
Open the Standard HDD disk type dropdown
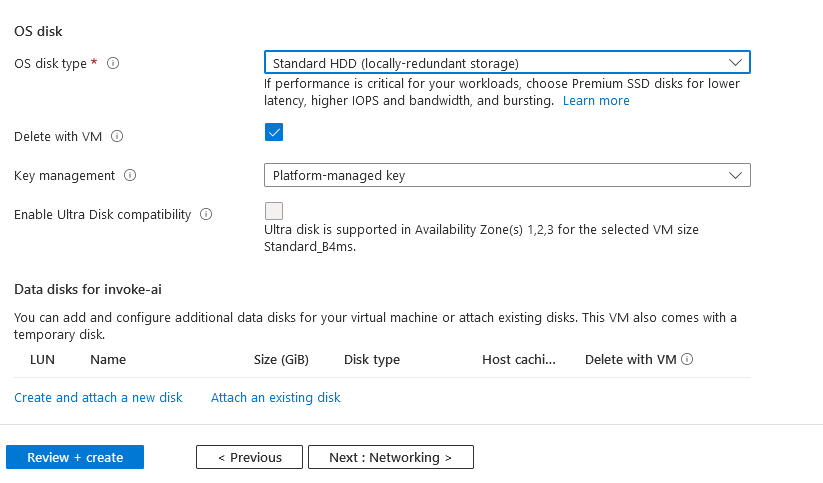tap(507, 62)
